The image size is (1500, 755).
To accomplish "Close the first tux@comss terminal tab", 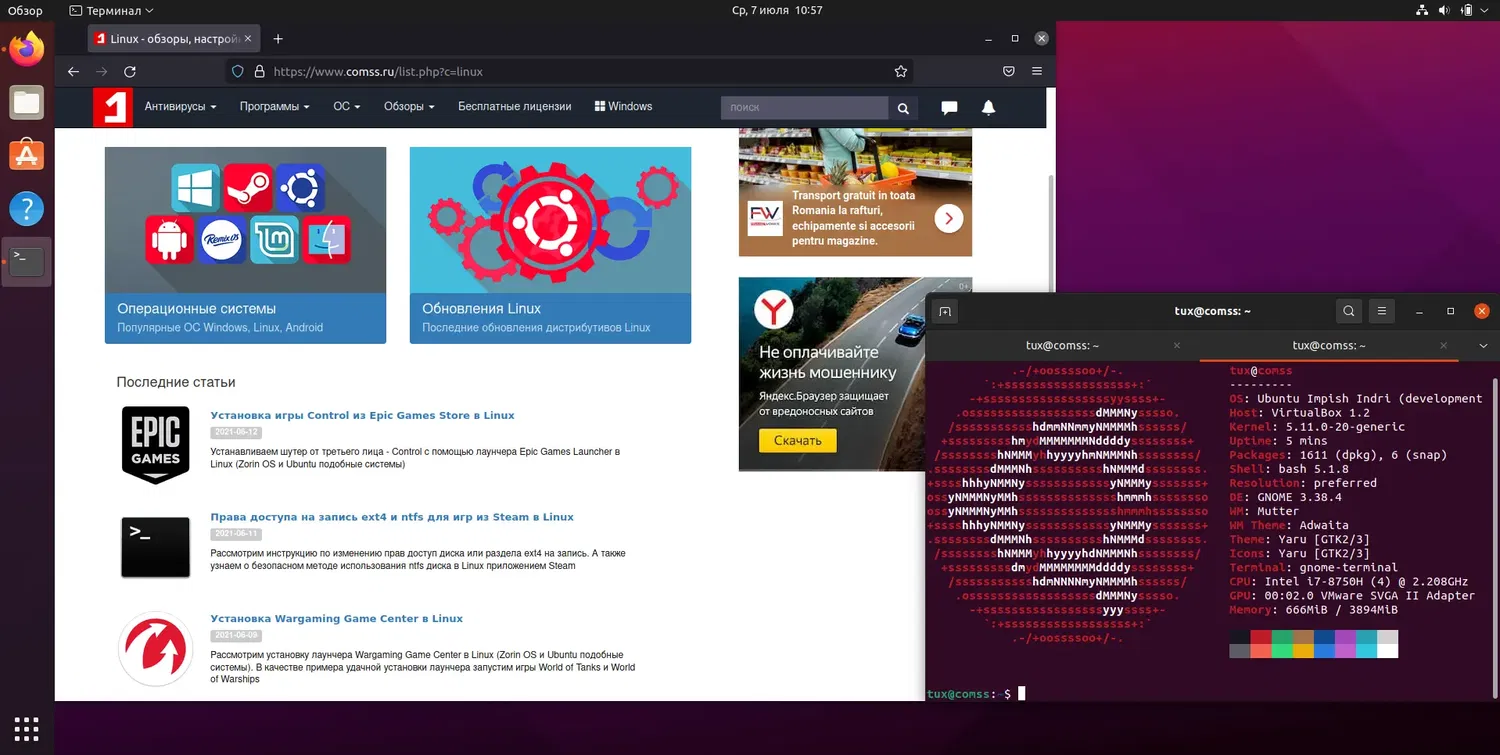I will pos(1177,346).
